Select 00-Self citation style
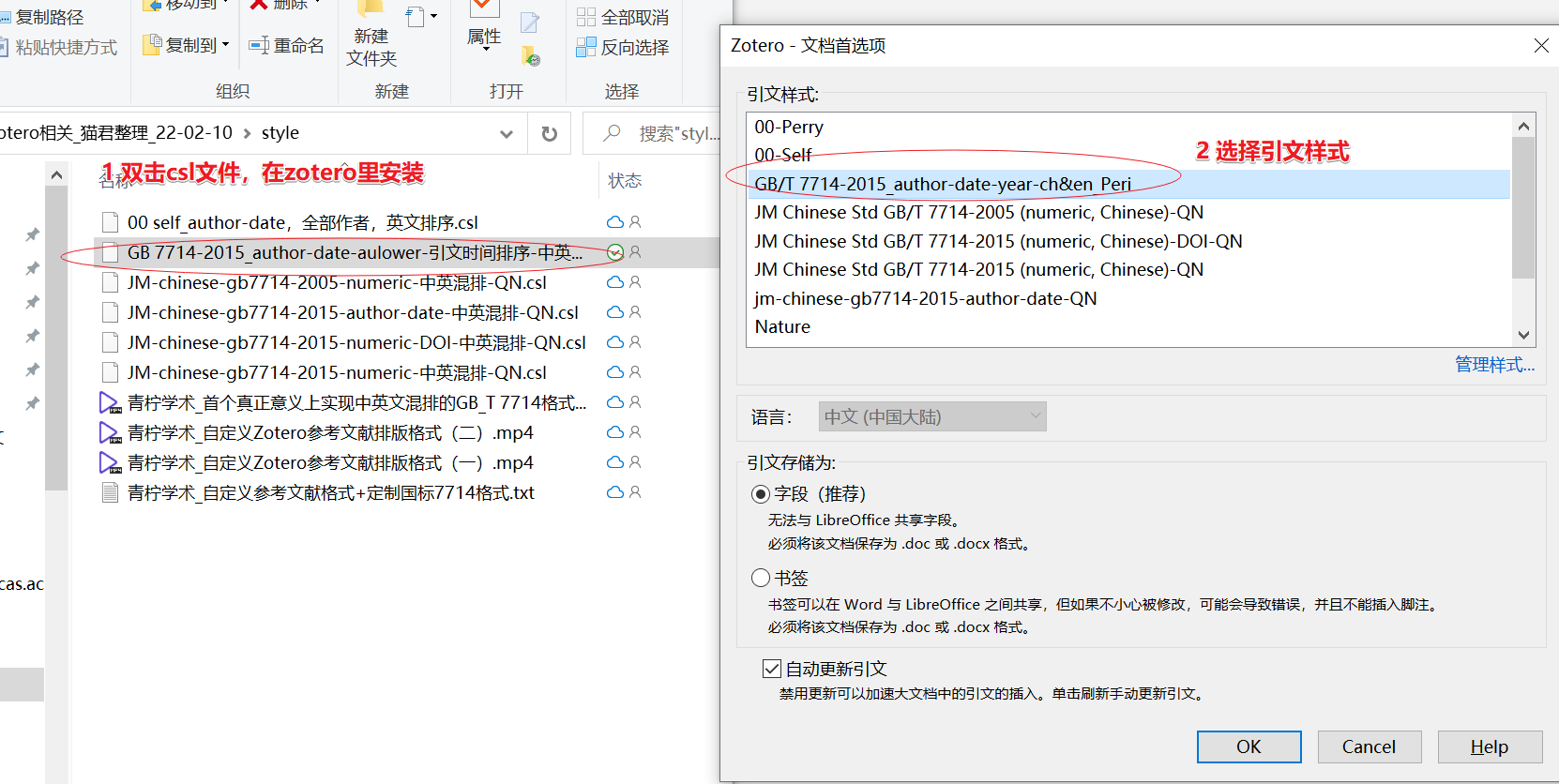Image resolution: width=1559 pixels, height=784 pixels. [x=1128, y=155]
